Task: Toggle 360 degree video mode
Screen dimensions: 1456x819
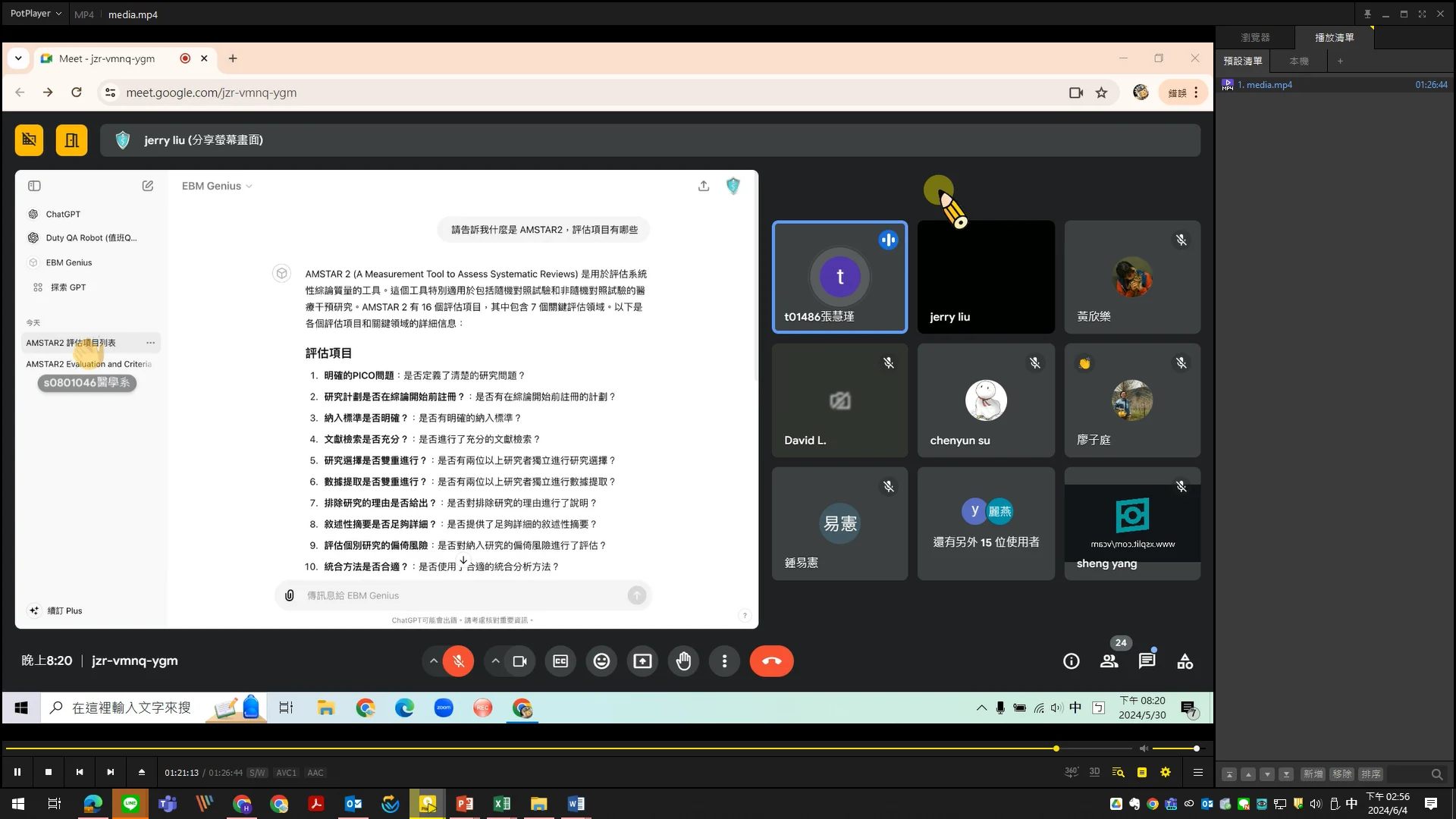Action: click(x=1072, y=772)
